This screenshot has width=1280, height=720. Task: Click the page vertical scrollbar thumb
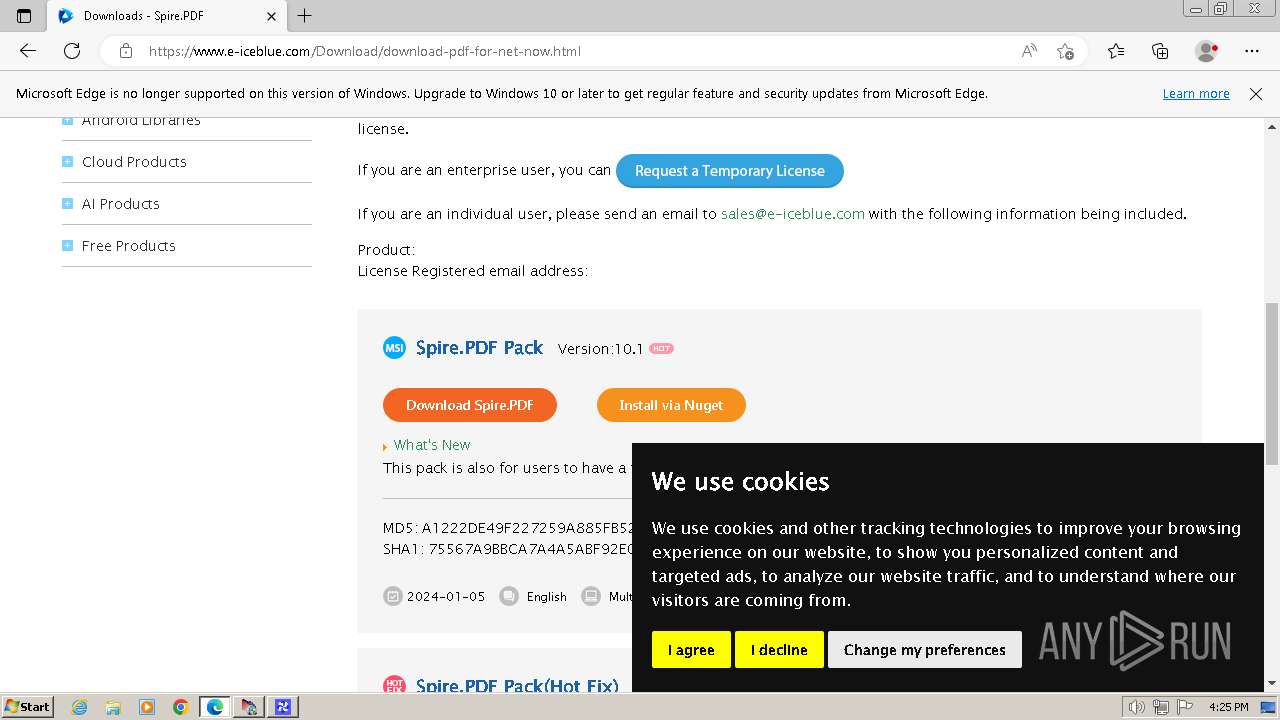tap(1272, 384)
